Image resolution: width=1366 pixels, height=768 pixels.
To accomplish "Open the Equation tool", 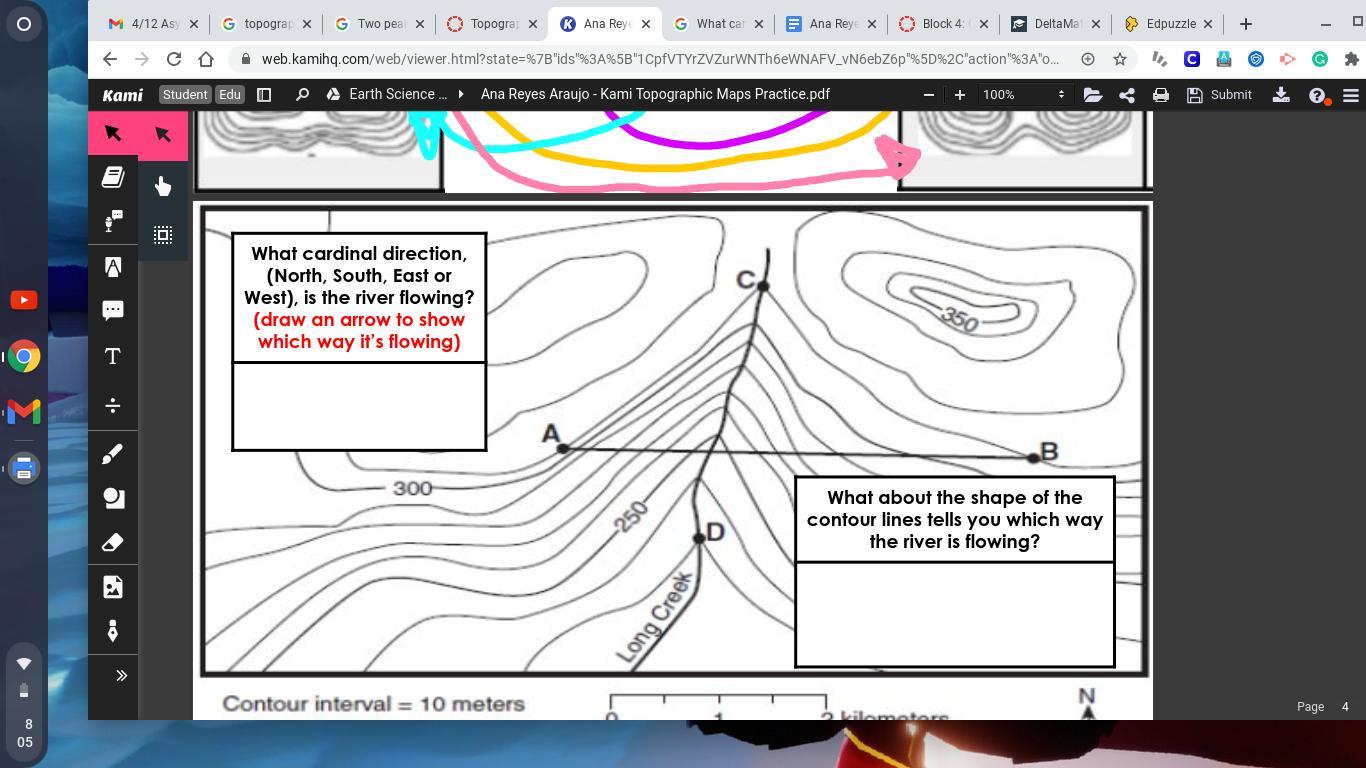I will [113, 405].
